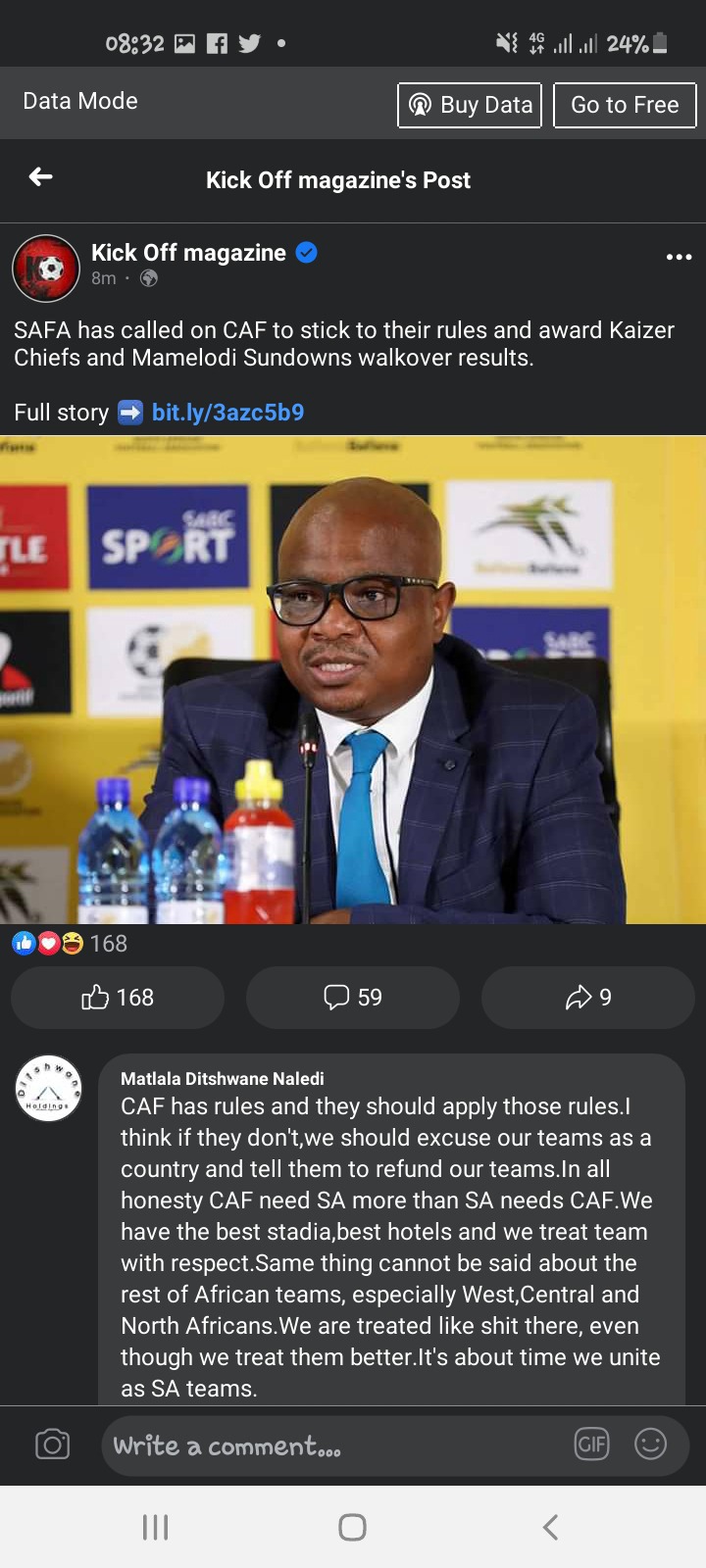Like the post with 168 likes
Screen dimensions: 706x1568
pos(118,998)
